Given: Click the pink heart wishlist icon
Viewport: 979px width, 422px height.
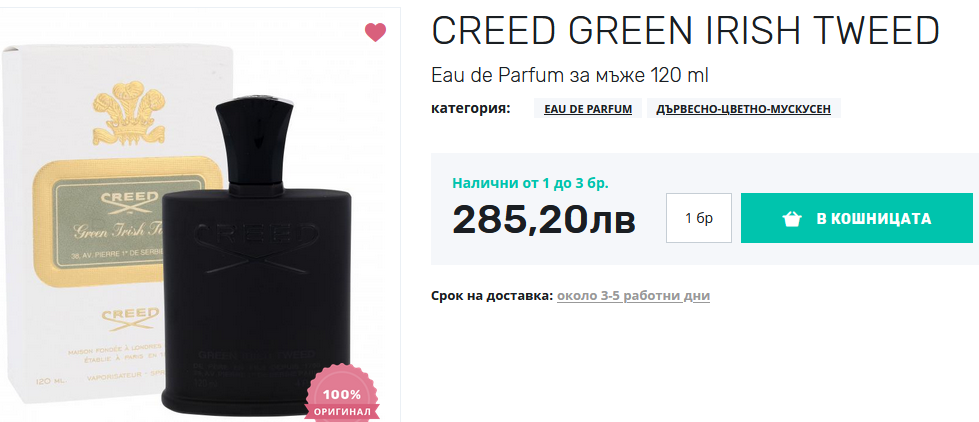Looking at the screenshot, I should [375, 32].
